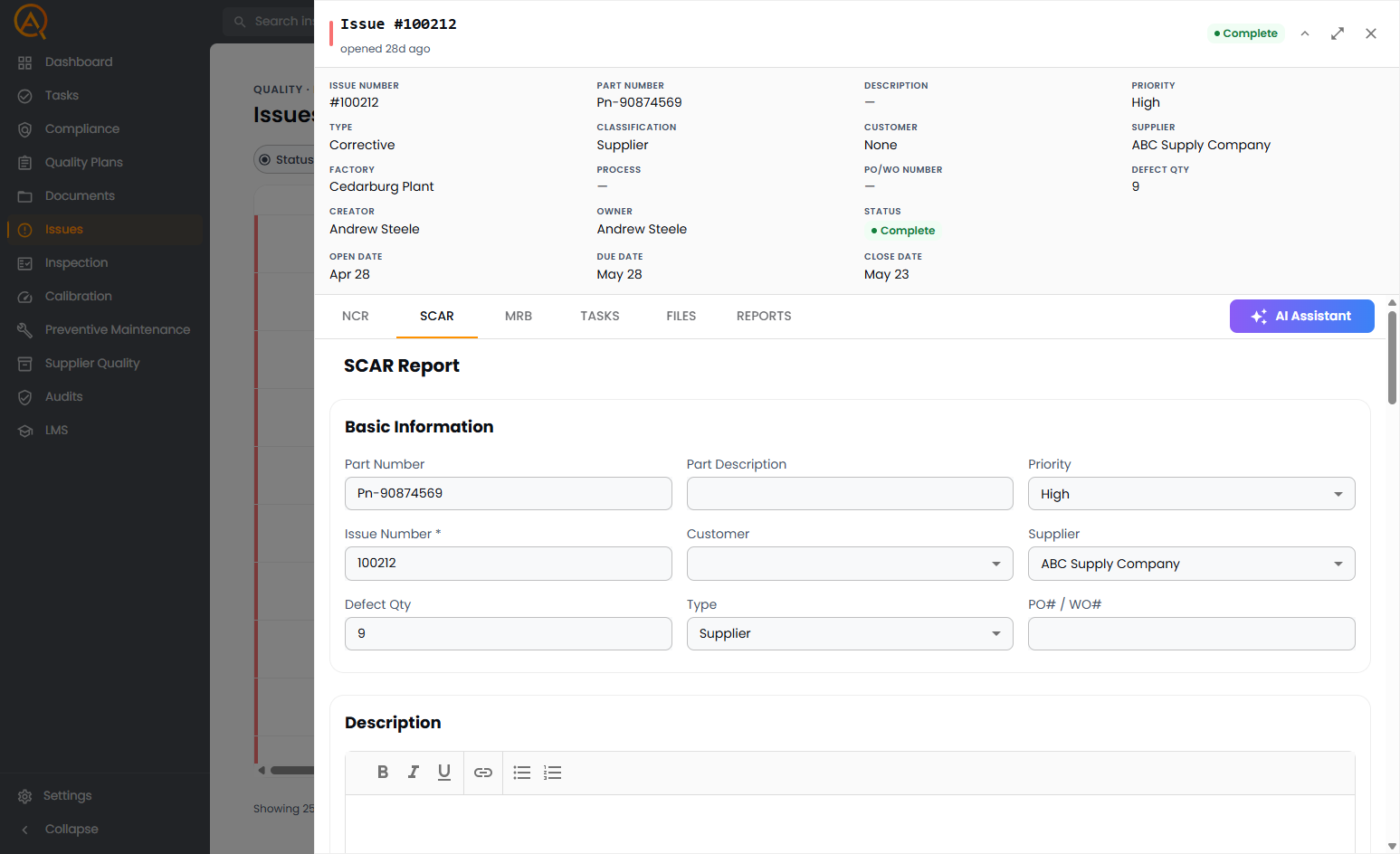Open the Preventive Maintenance wrench icon
The height and width of the screenshot is (854, 1400).
coord(25,330)
